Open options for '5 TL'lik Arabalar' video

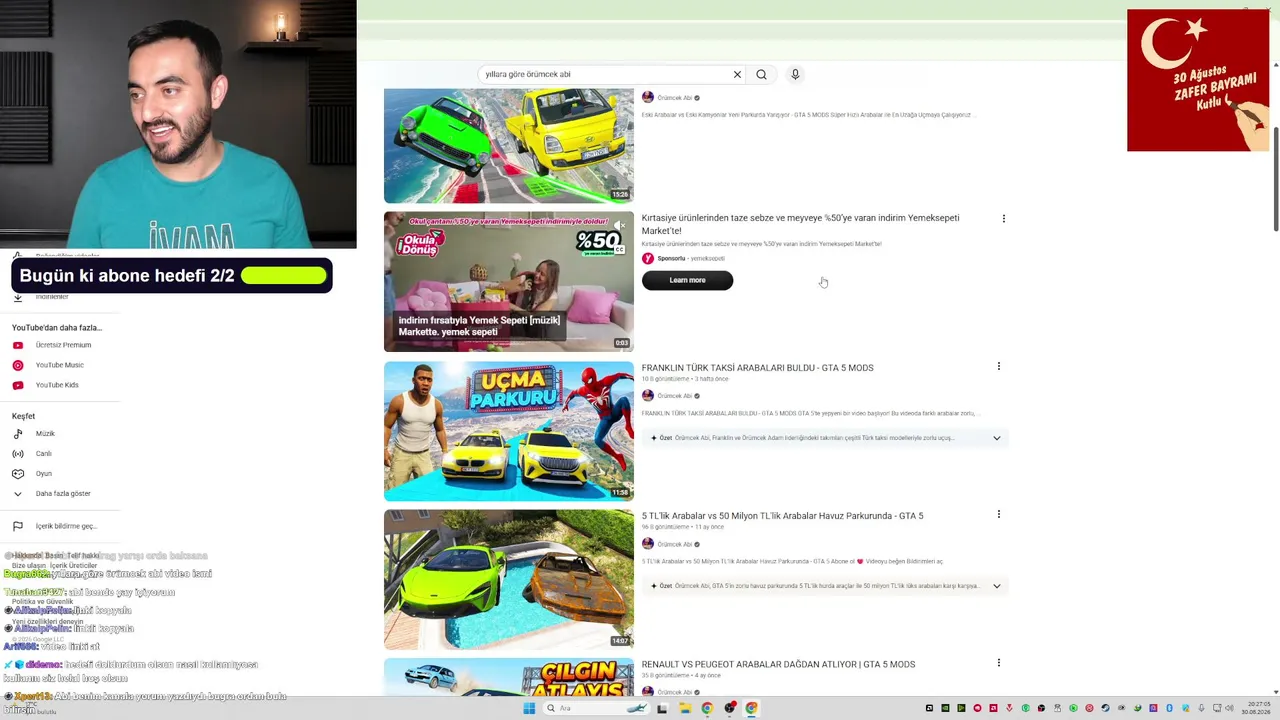click(998, 514)
